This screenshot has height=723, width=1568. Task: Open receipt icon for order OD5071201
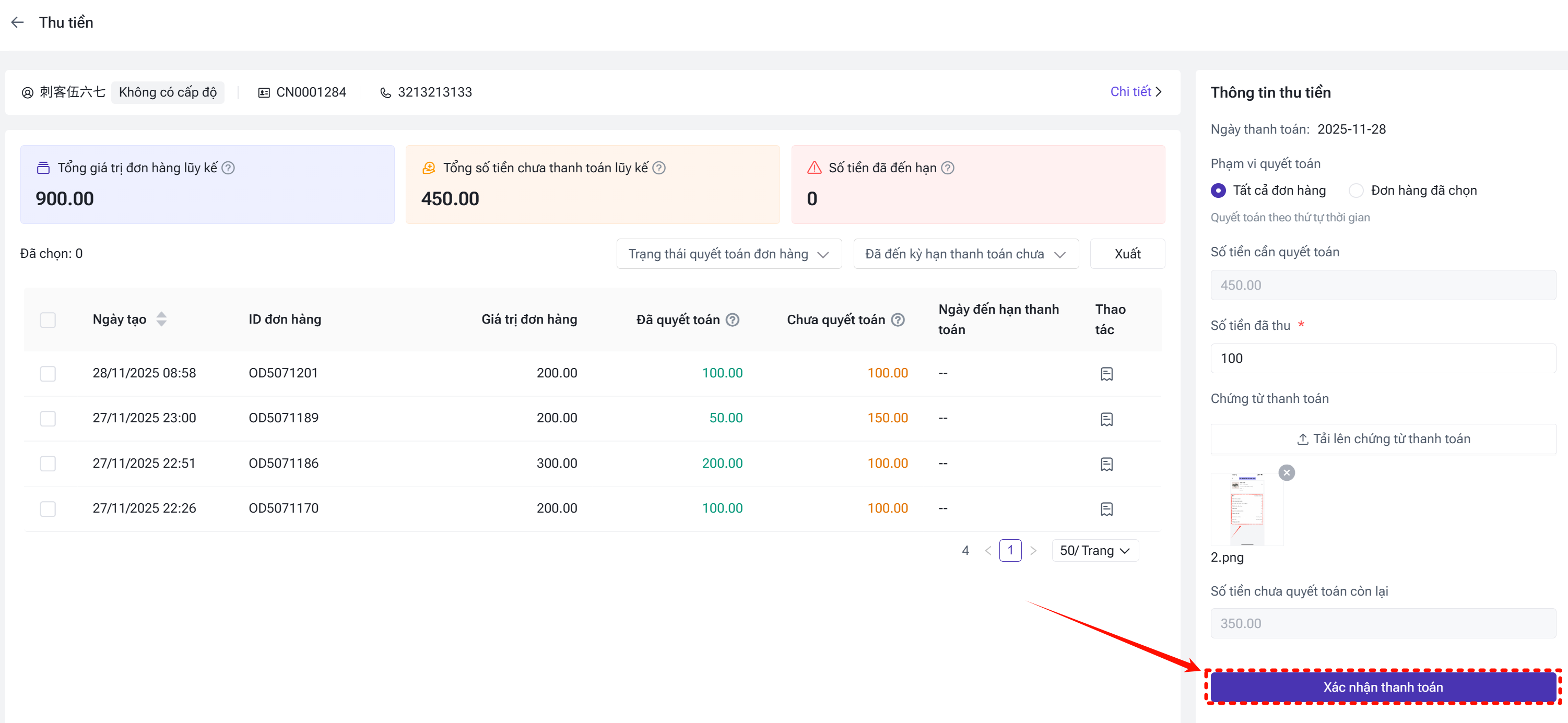pos(1106,374)
